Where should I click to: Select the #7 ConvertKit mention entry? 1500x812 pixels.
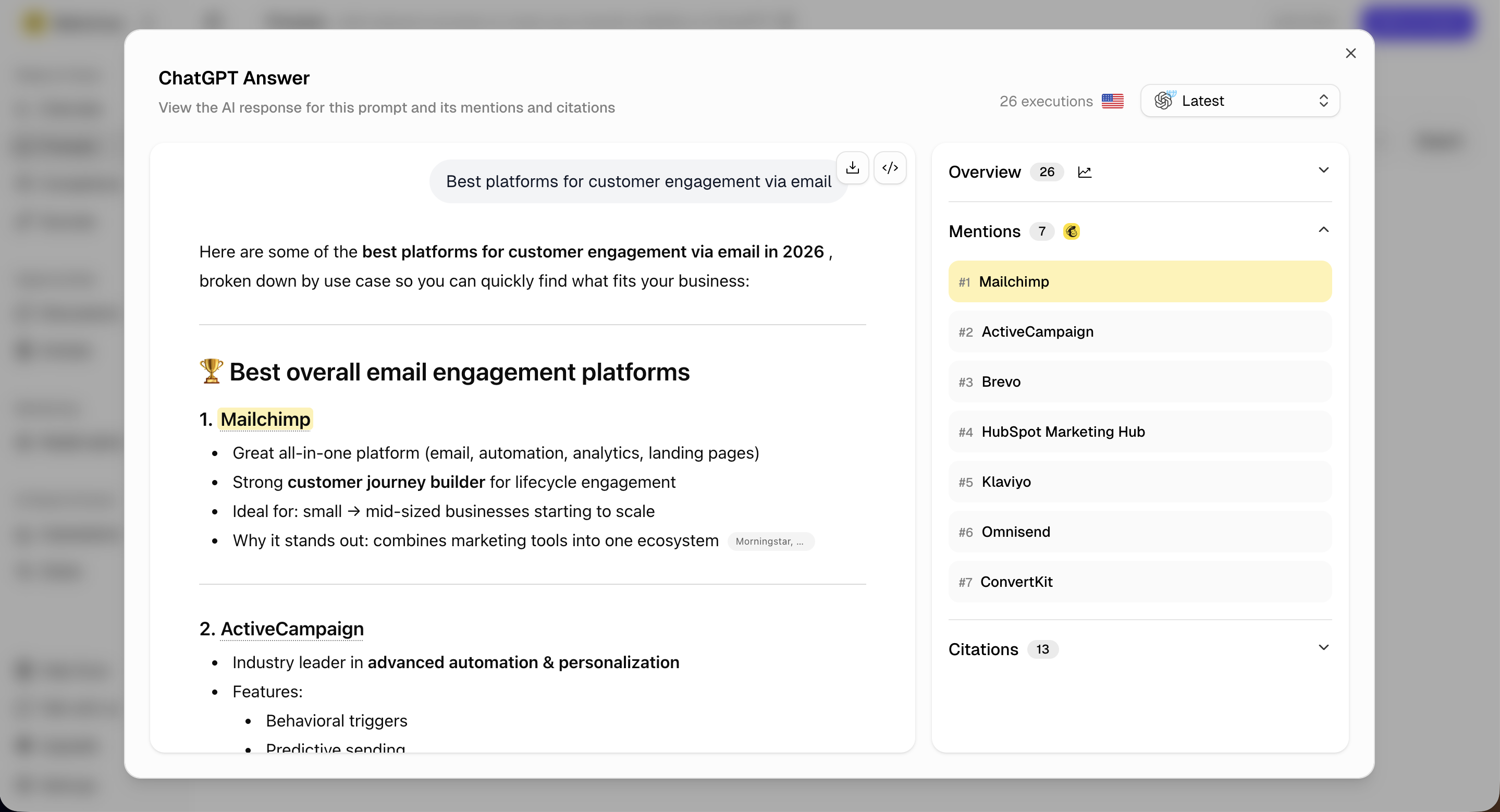[x=1139, y=582]
